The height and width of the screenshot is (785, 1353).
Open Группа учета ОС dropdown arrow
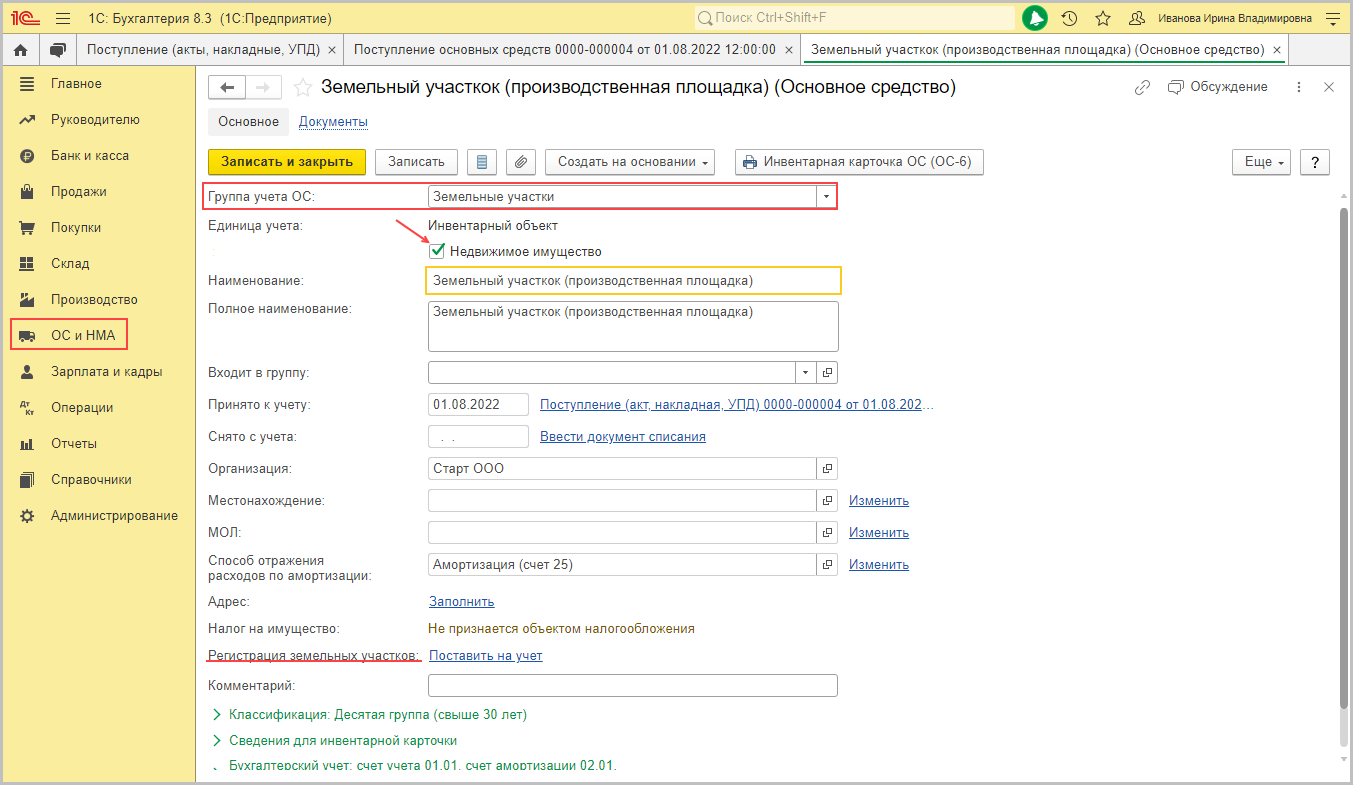826,197
